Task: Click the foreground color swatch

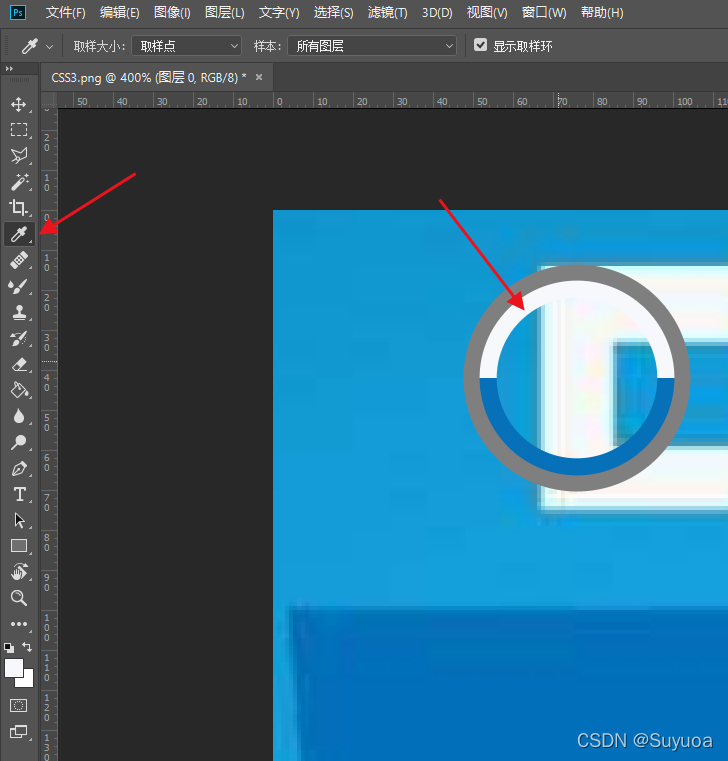Action: 14,668
